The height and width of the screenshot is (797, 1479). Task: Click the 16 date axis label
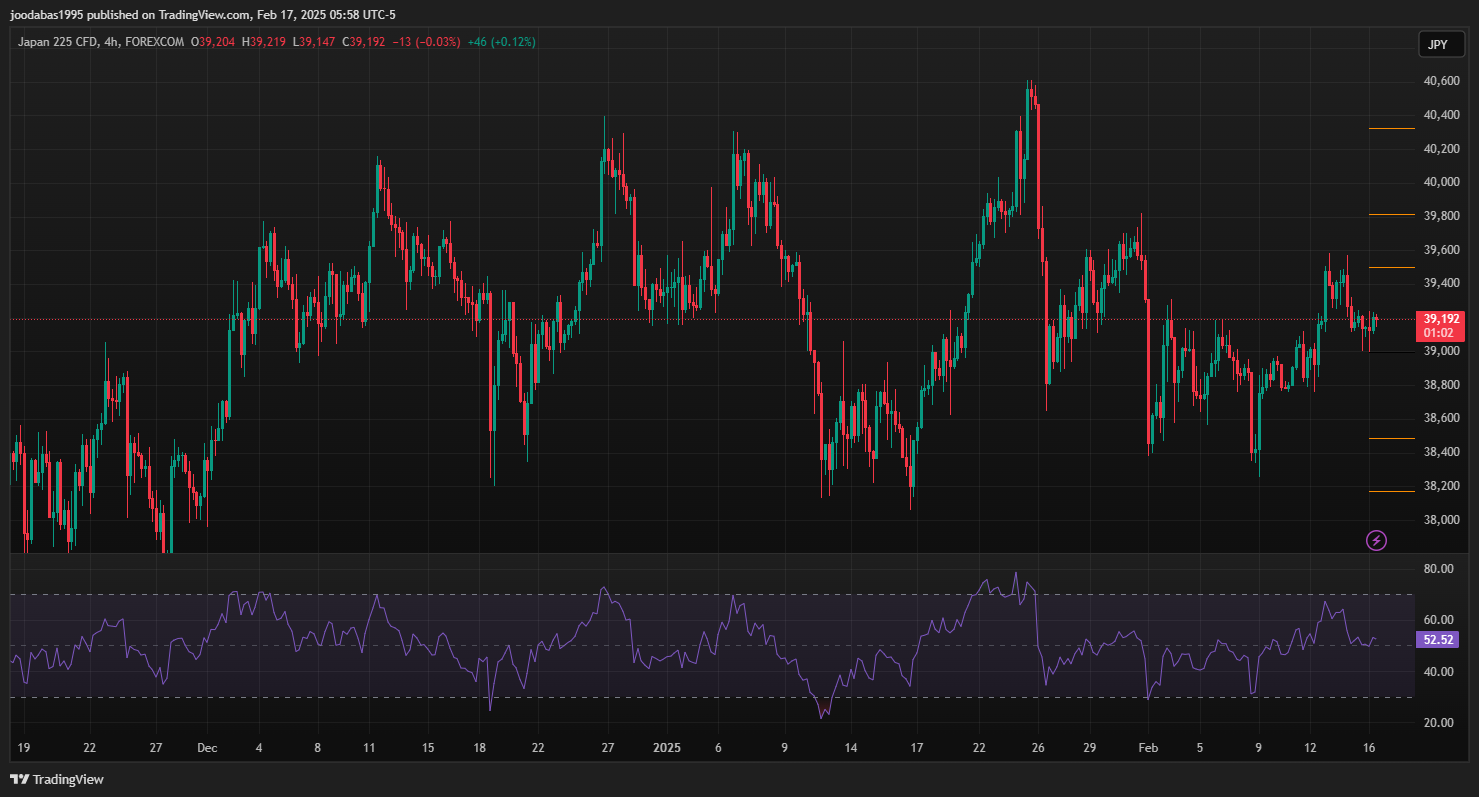point(1369,748)
